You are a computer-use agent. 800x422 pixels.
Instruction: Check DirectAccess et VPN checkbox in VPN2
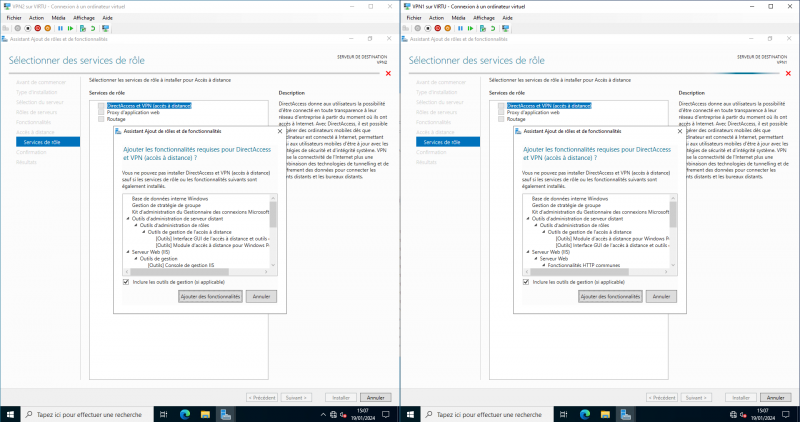[x=101, y=106]
